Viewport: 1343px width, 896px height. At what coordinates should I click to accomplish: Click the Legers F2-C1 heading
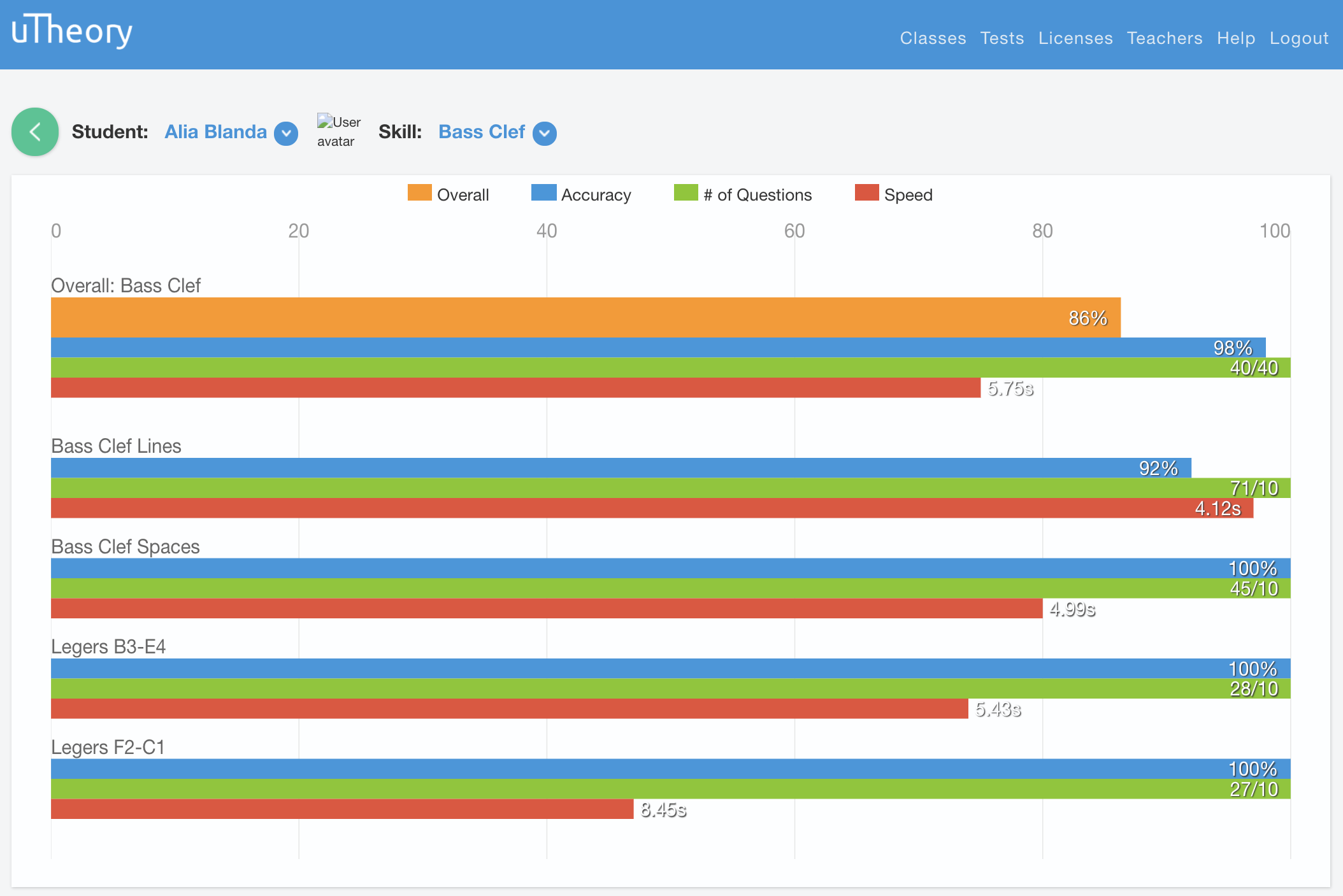(108, 747)
